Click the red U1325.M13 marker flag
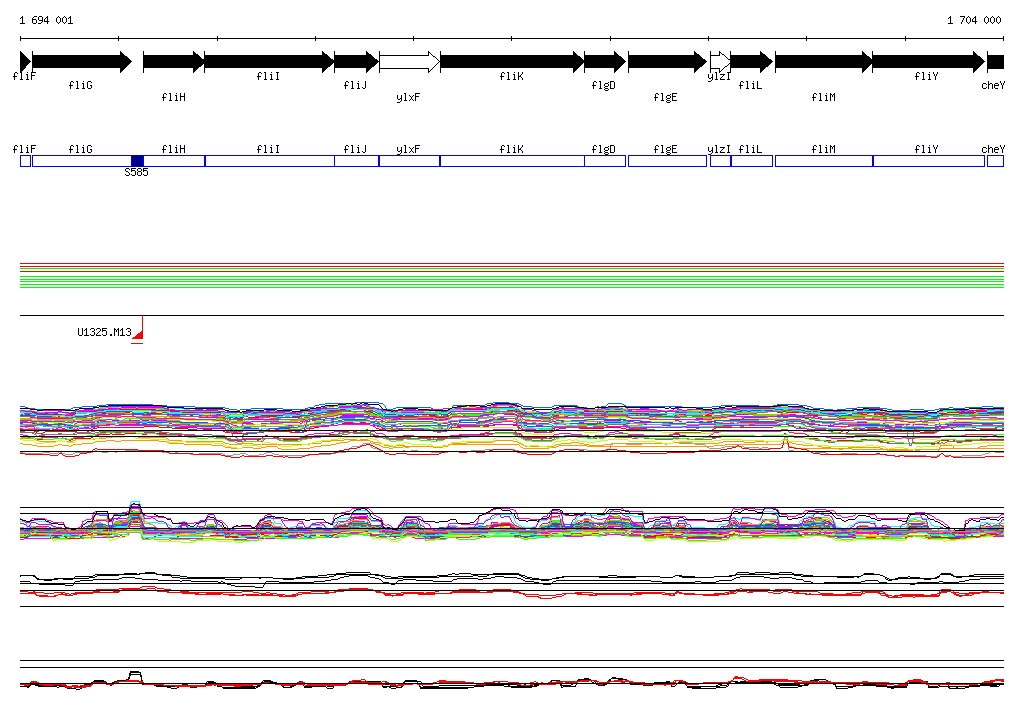 click(139, 328)
